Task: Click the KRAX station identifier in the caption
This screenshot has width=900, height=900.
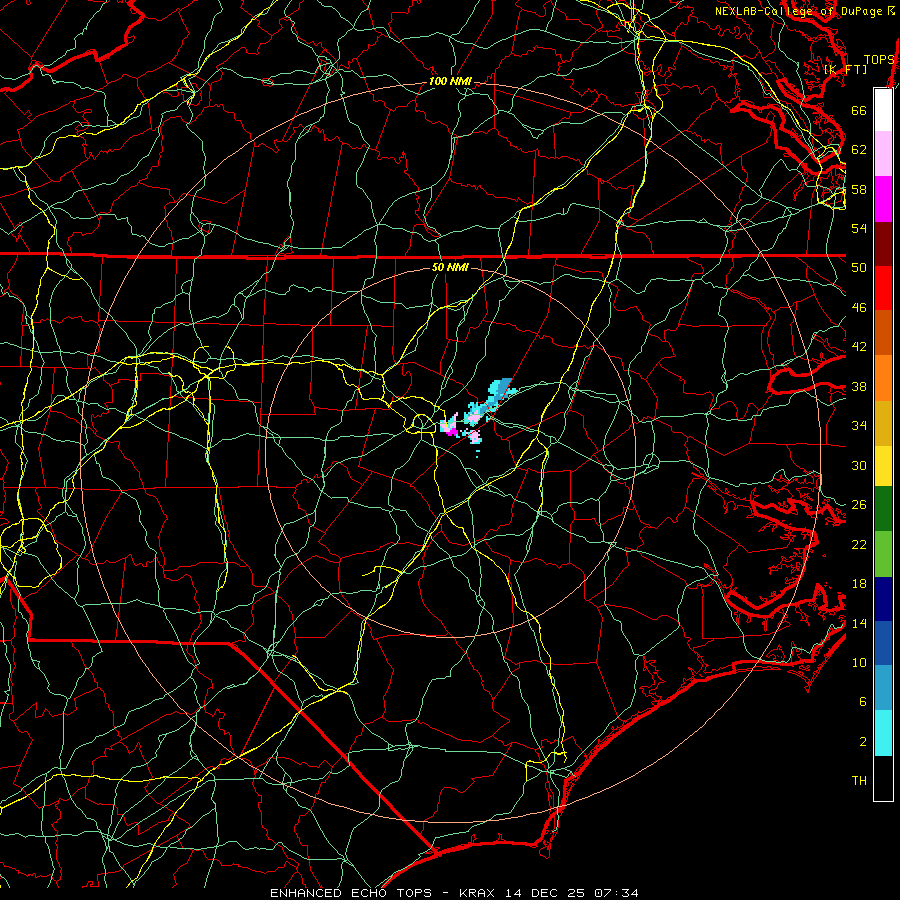Action: 479,893
